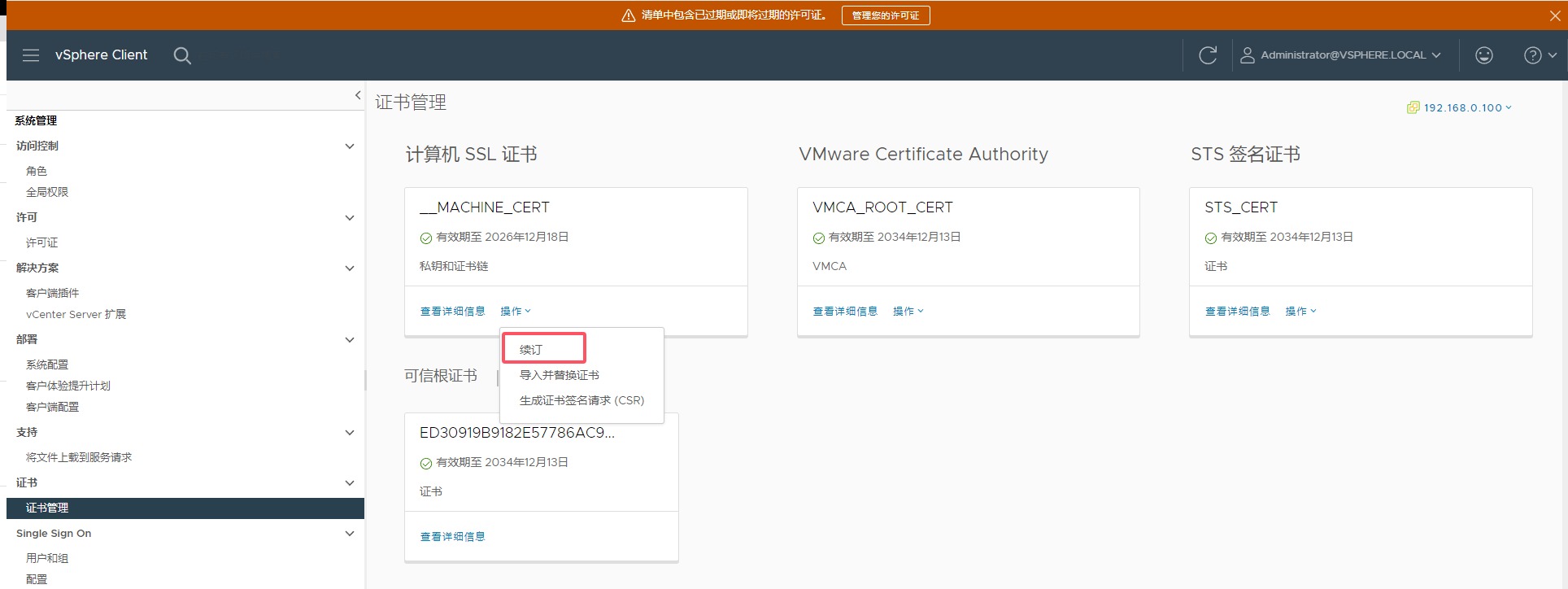Open the smiley feedback icon
The width and height of the screenshot is (1568, 589).
tap(1484, 55)
